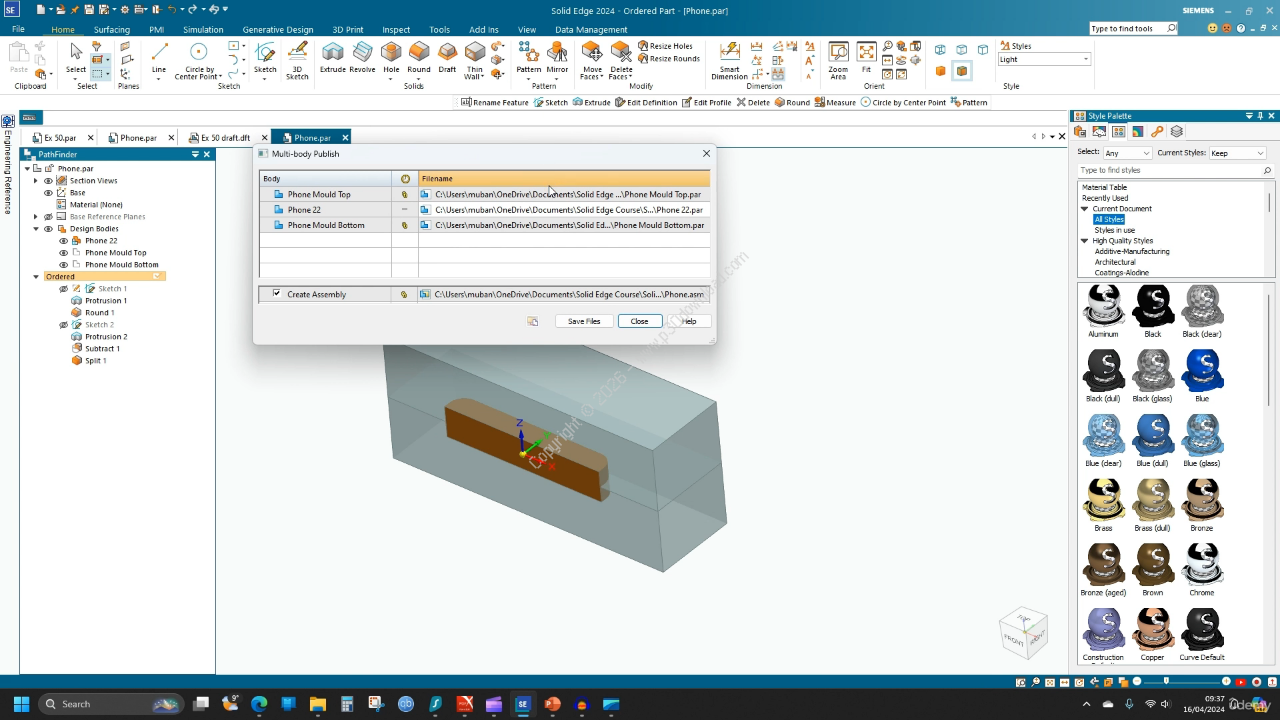Open the Surfacing ribbon tab
1280x720 pixels.
click(x=112, y=30)
